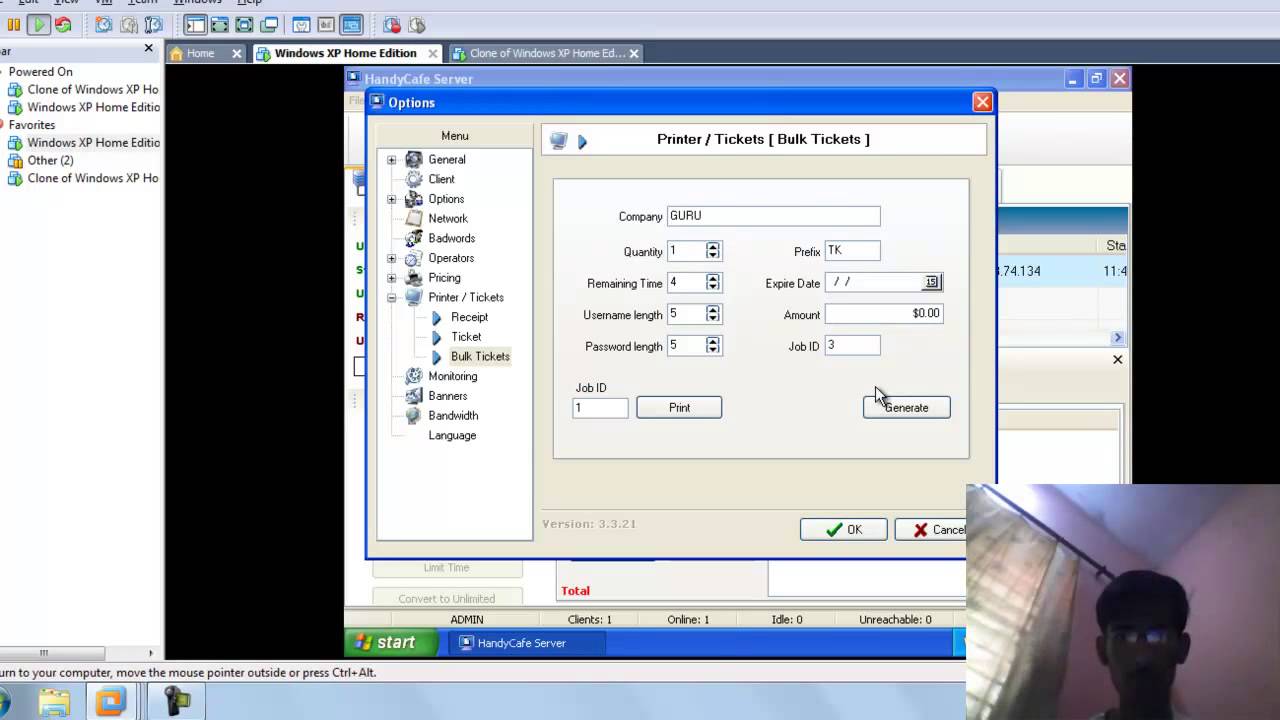Click the Client gear icon in menu tree
Screen dimensions: 1280x720
point(413,179)
